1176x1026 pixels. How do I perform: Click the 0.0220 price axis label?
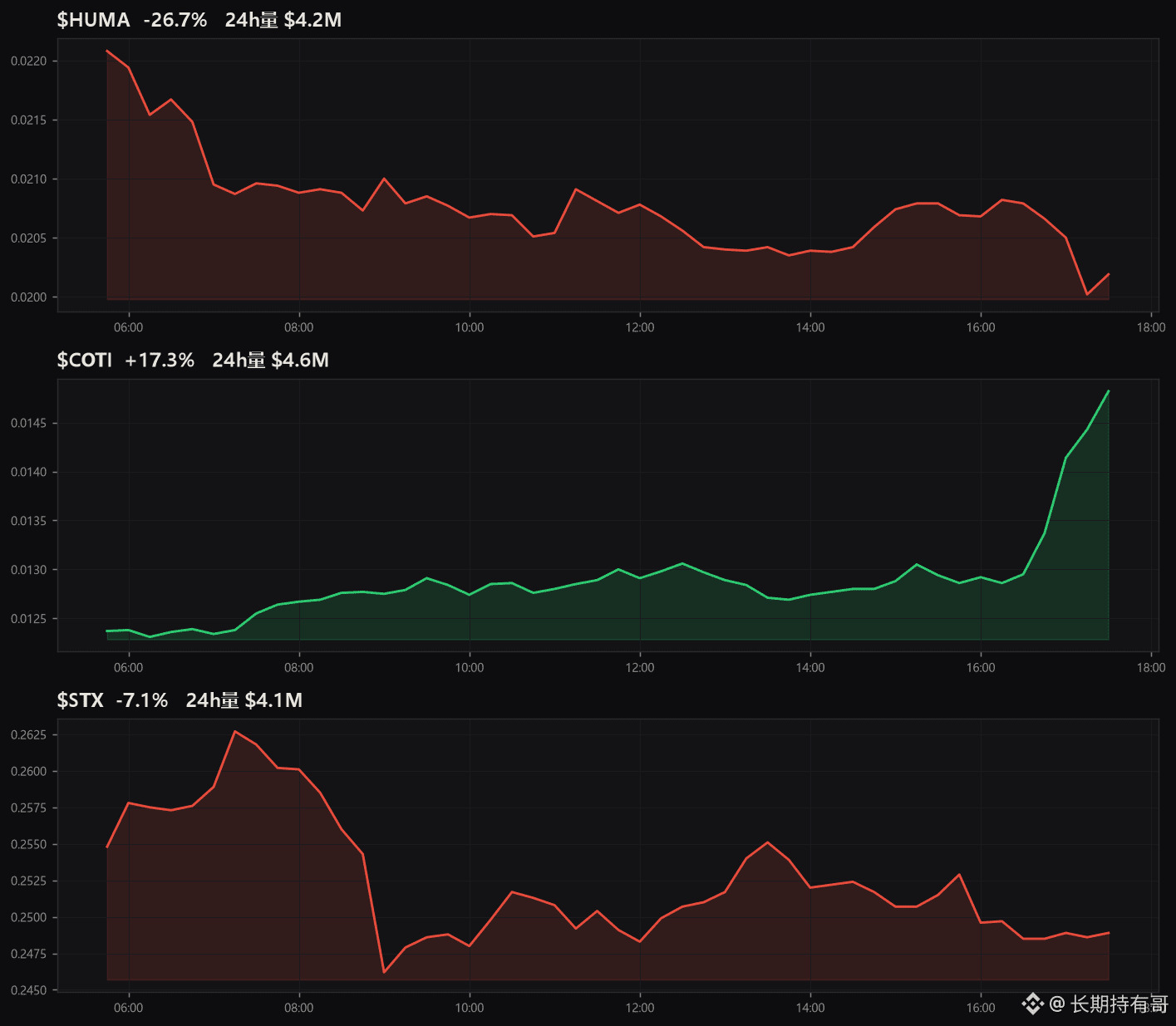29,61
